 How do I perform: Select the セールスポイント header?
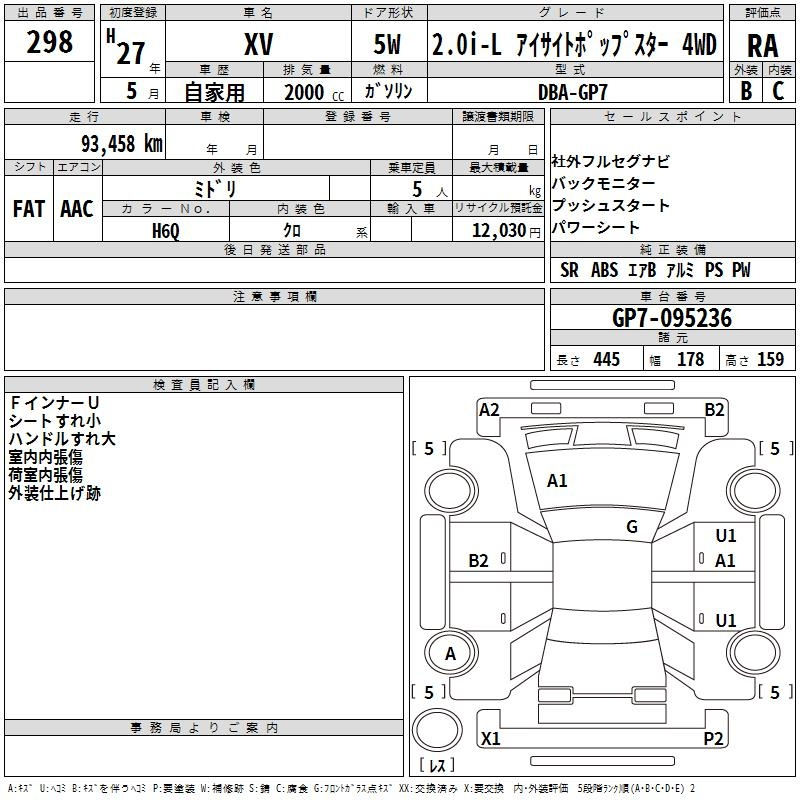click(672, 116)
